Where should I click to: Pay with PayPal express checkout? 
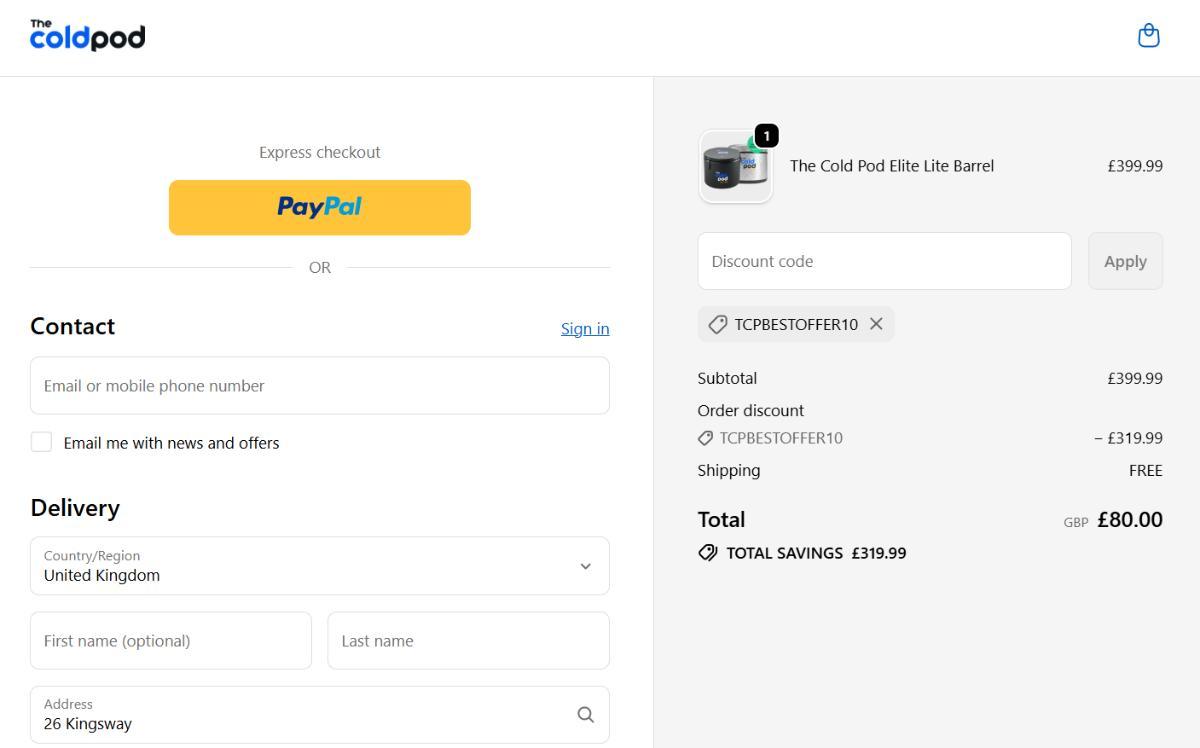[320, 208]
